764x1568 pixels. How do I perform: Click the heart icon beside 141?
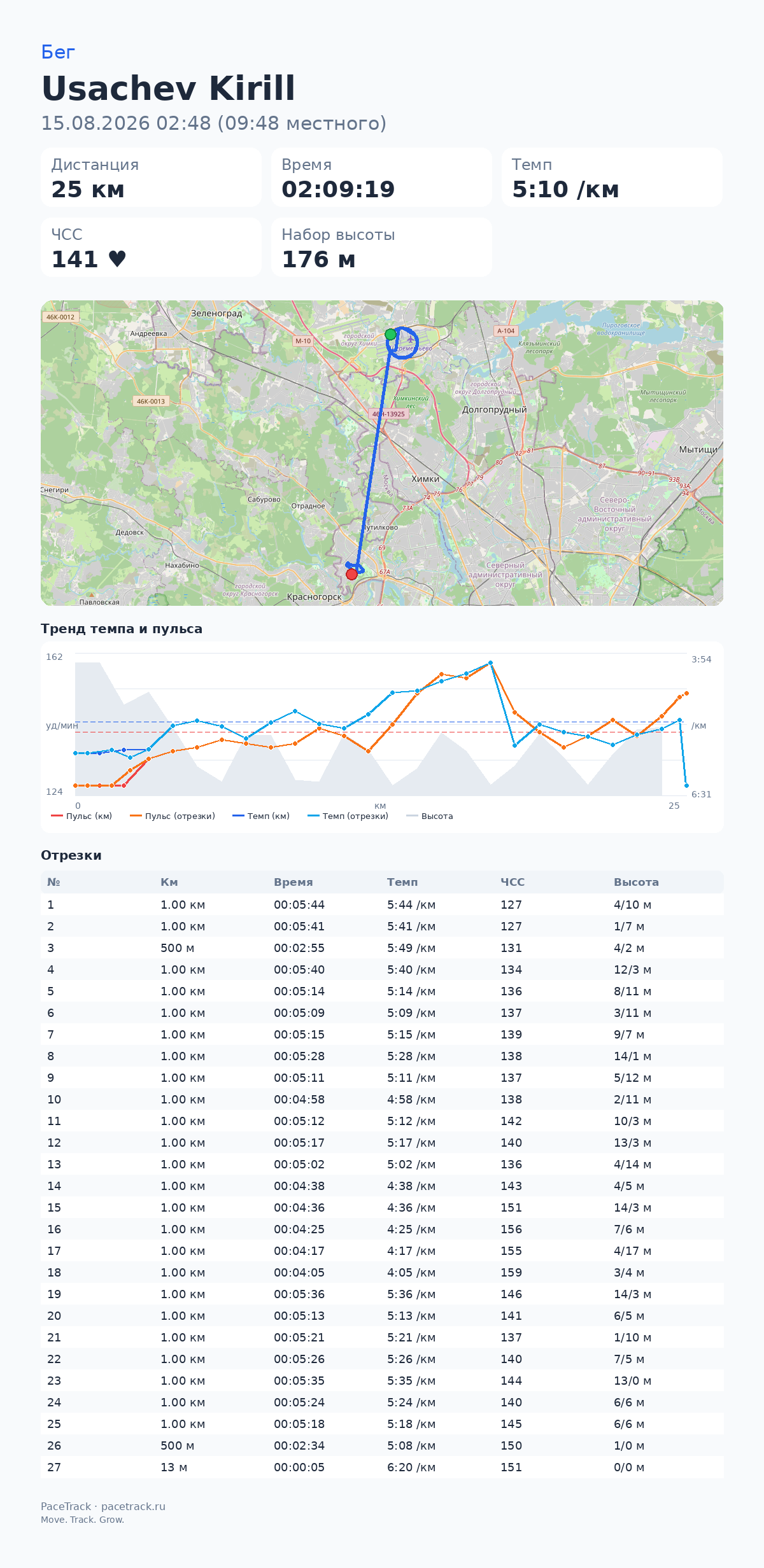coord(117,259)
